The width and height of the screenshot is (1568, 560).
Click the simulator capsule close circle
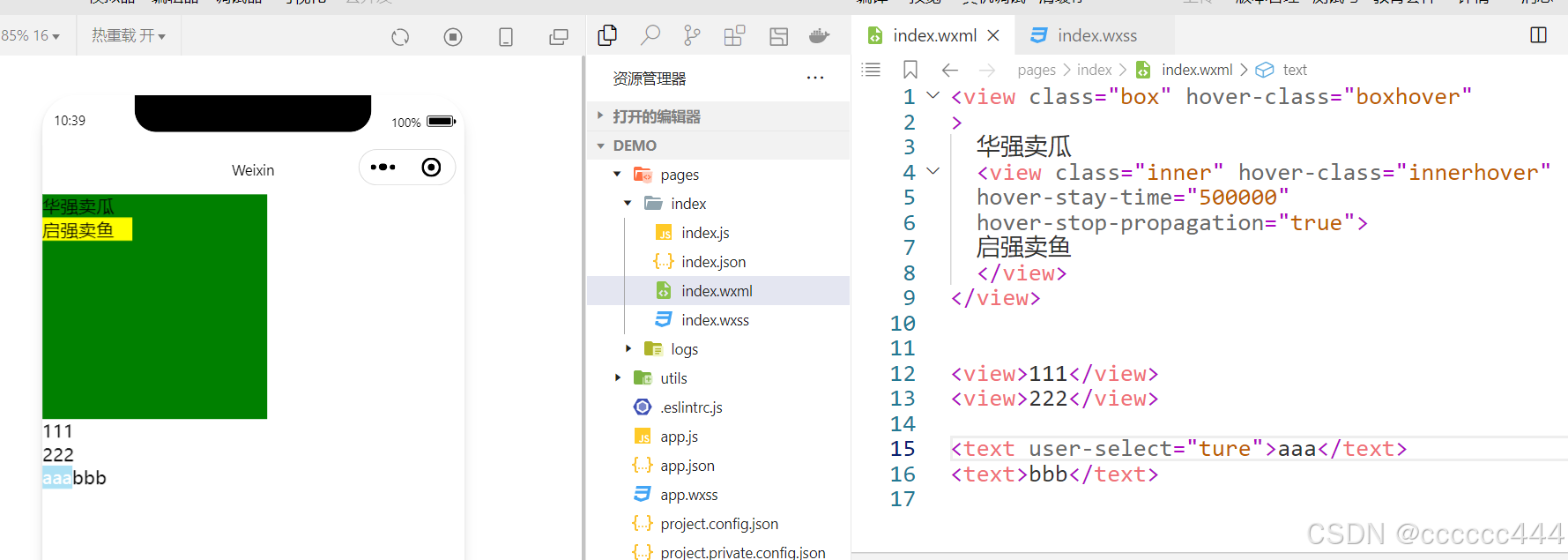pos(431,168)
